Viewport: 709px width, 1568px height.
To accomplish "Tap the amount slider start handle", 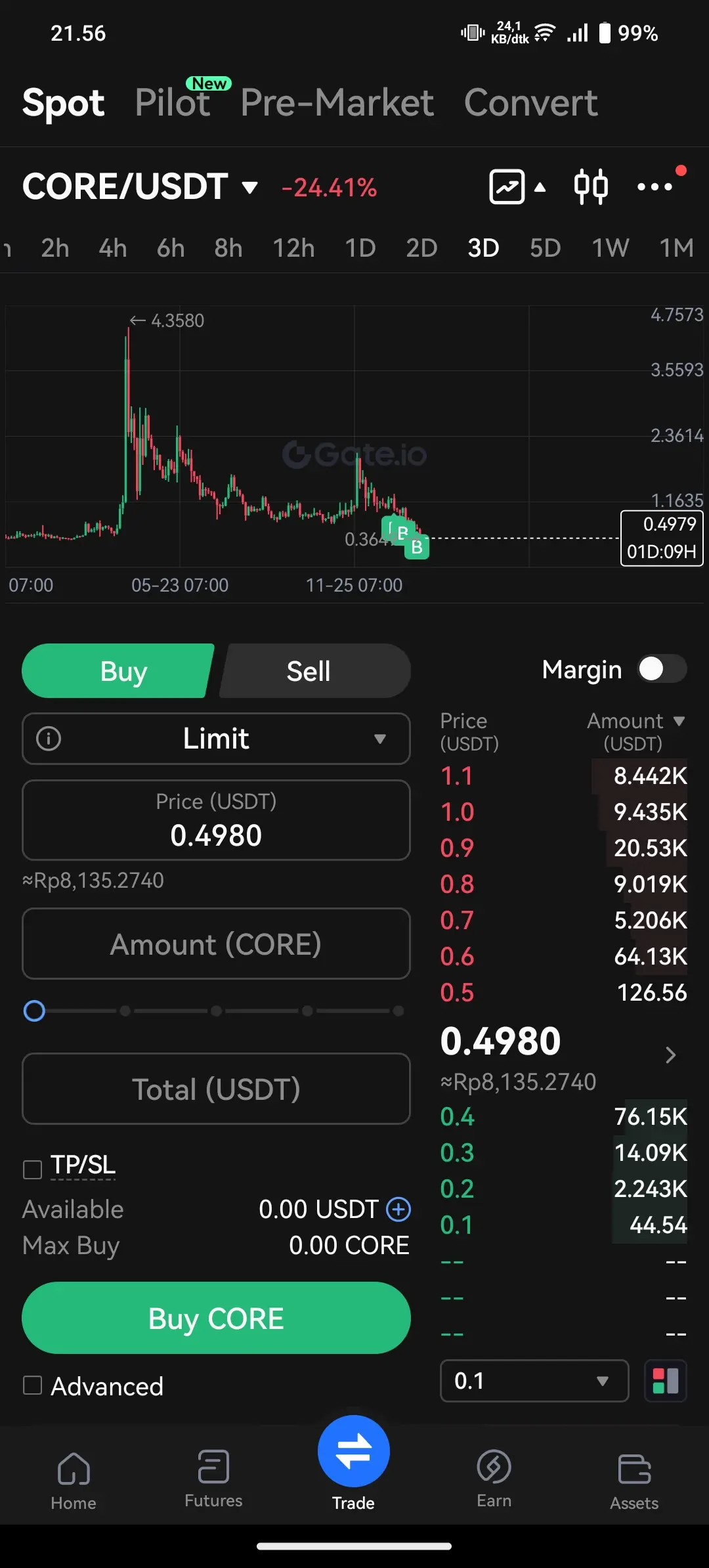I will click(x=34, y=1011).
